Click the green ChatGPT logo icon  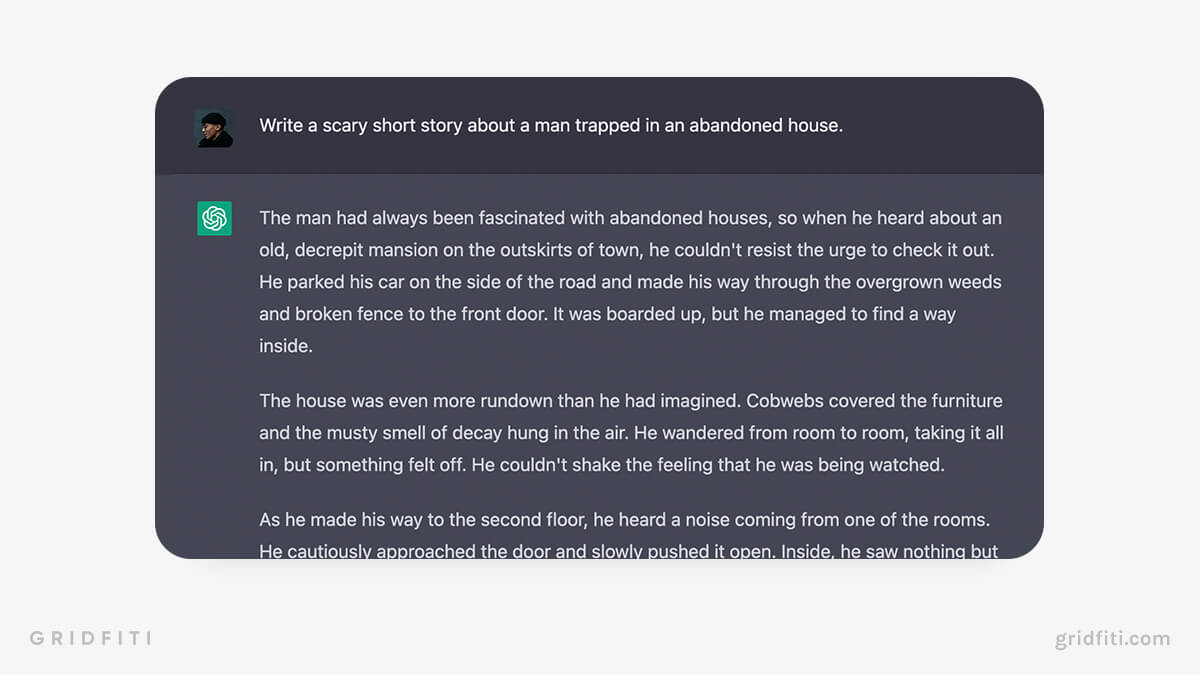[214, 218]
